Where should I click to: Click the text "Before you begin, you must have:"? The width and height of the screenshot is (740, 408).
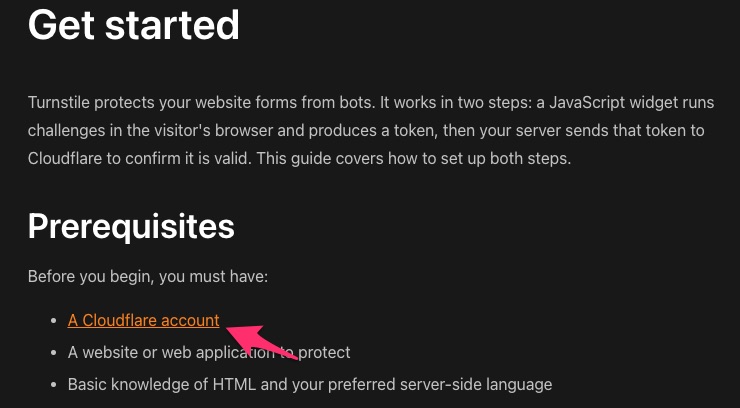click(x=147, y=276)
